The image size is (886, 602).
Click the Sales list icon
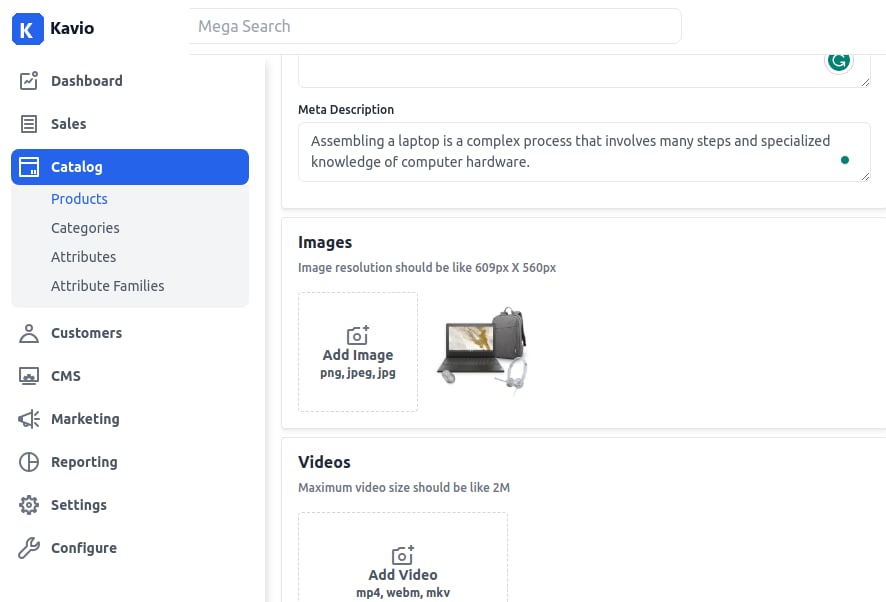tap(29, 124)
